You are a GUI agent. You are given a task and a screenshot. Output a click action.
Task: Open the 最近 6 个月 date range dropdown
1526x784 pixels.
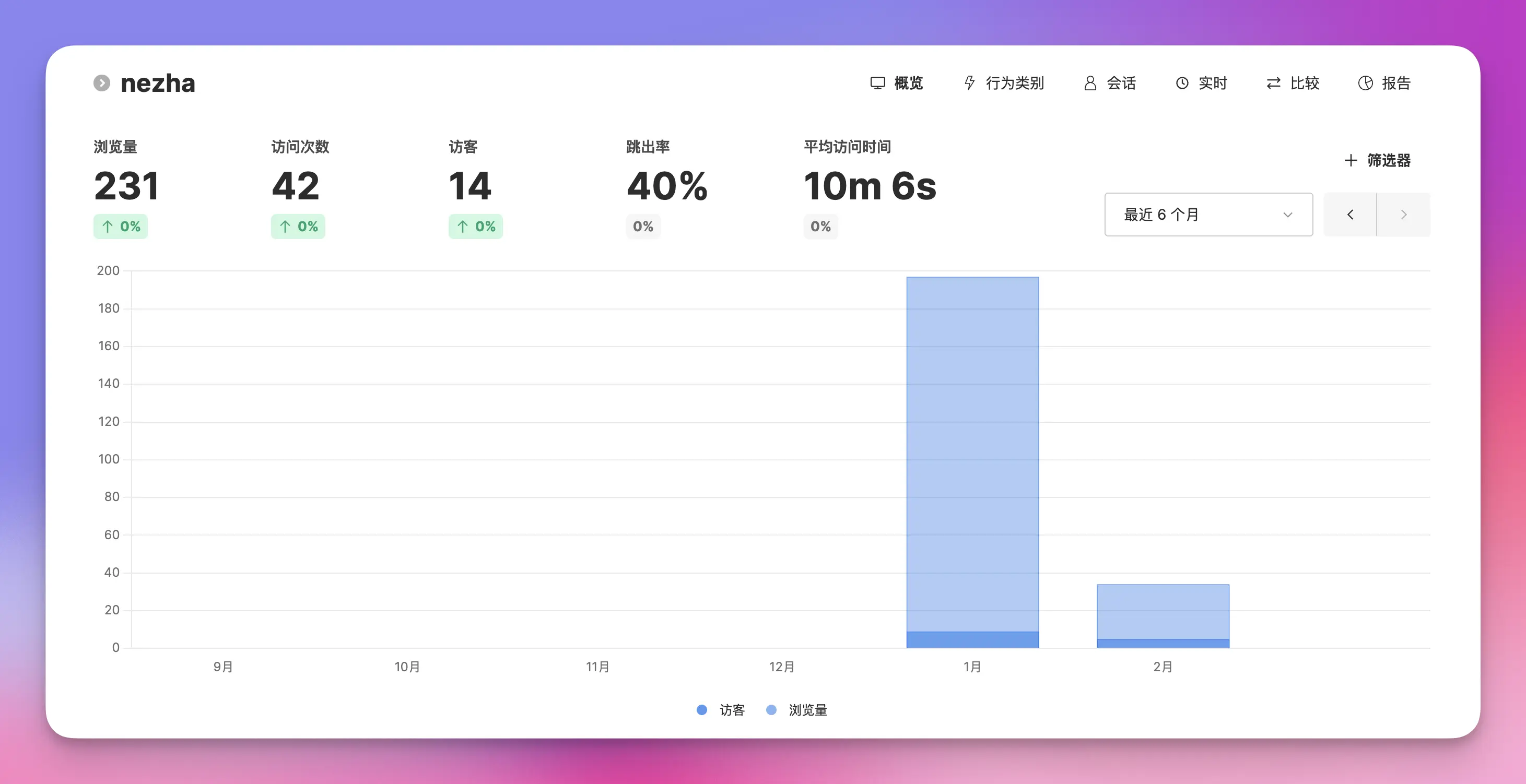[1208, 215]
